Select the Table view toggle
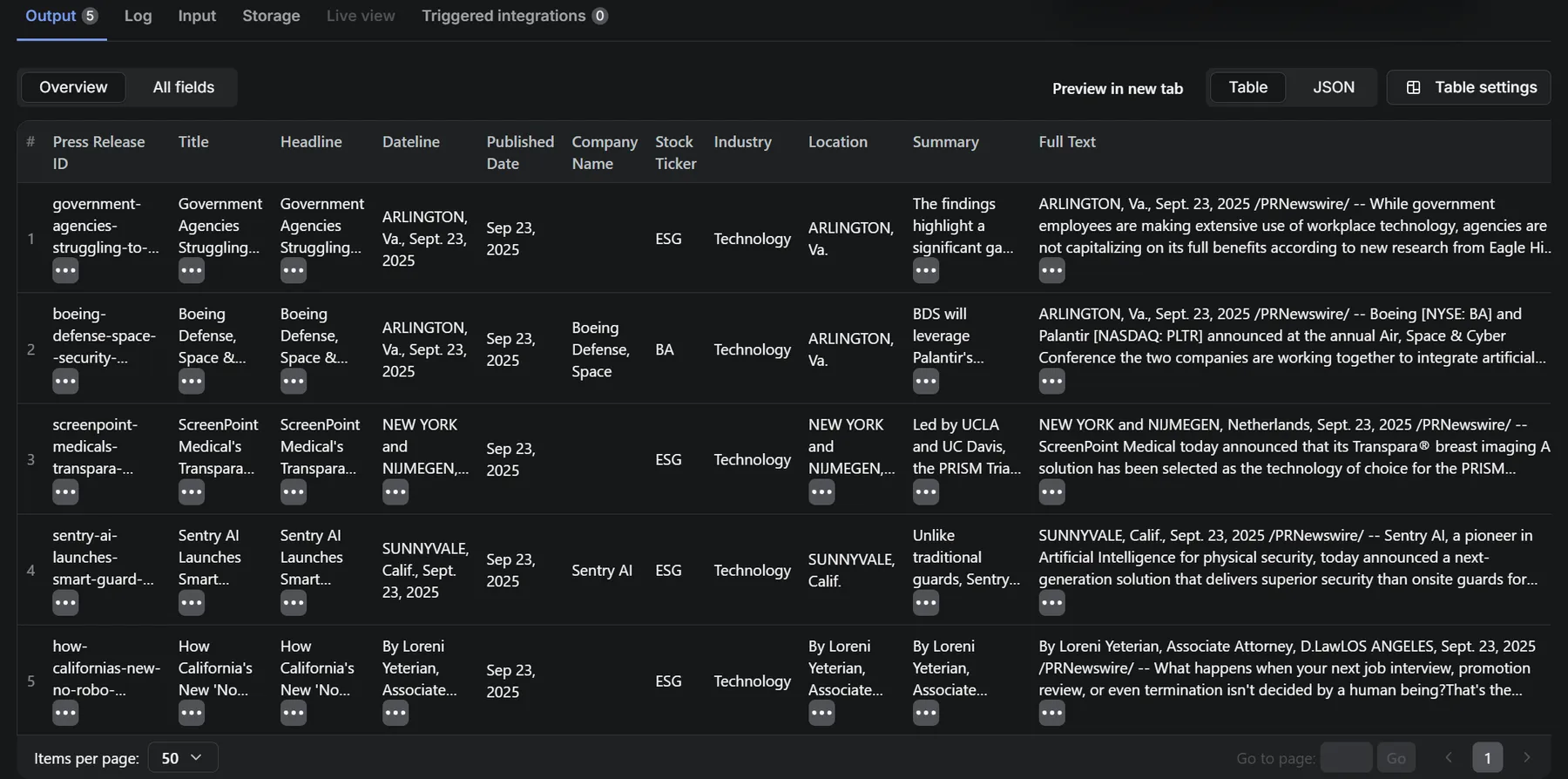The height and width of the screenshot is (779, 1568). 1247,87
